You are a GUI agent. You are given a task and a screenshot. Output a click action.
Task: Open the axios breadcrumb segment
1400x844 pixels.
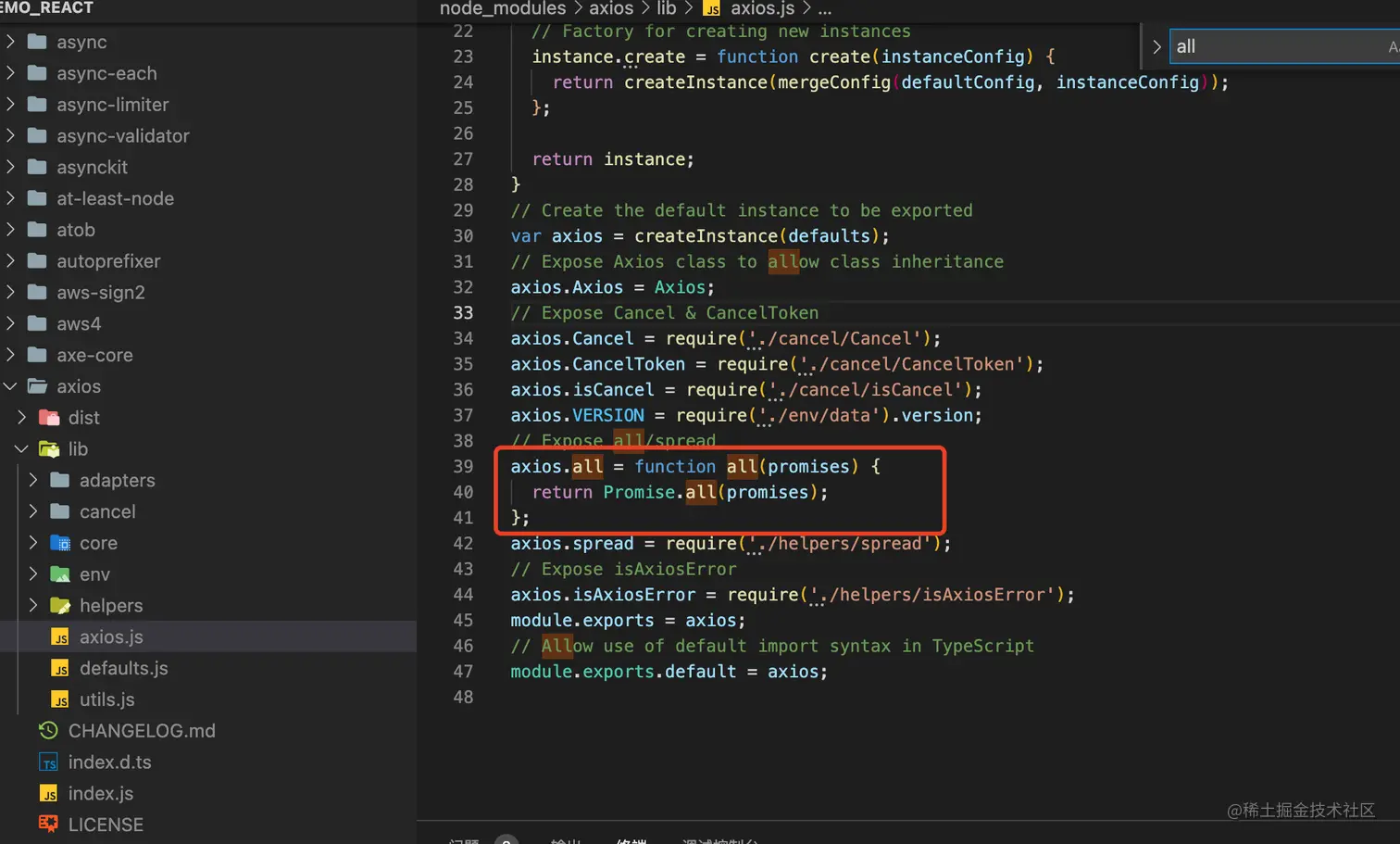pyautogui.click(x=611, y=9)
